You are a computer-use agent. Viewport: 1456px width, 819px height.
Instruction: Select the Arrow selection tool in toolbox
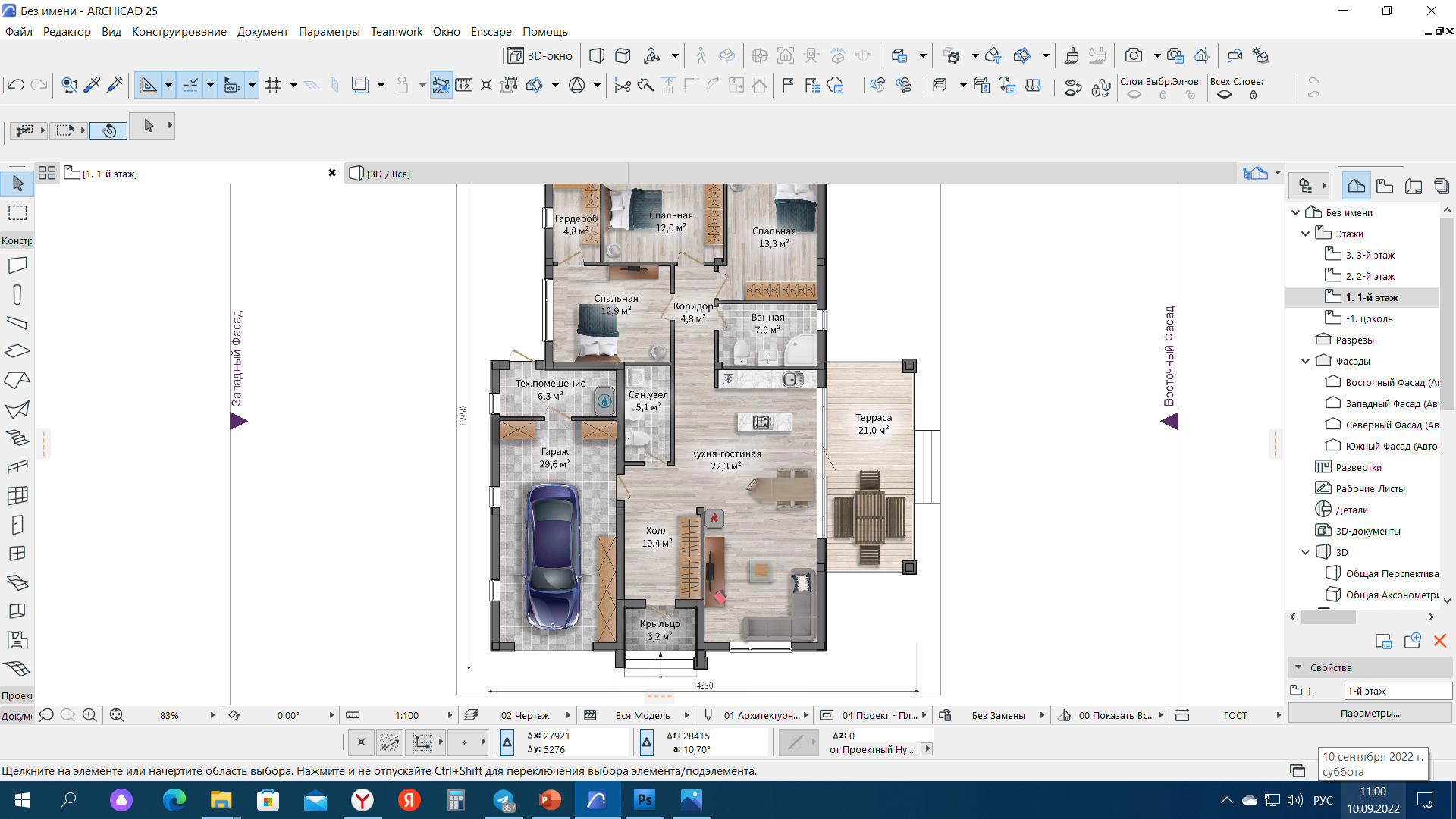[17, 184]
